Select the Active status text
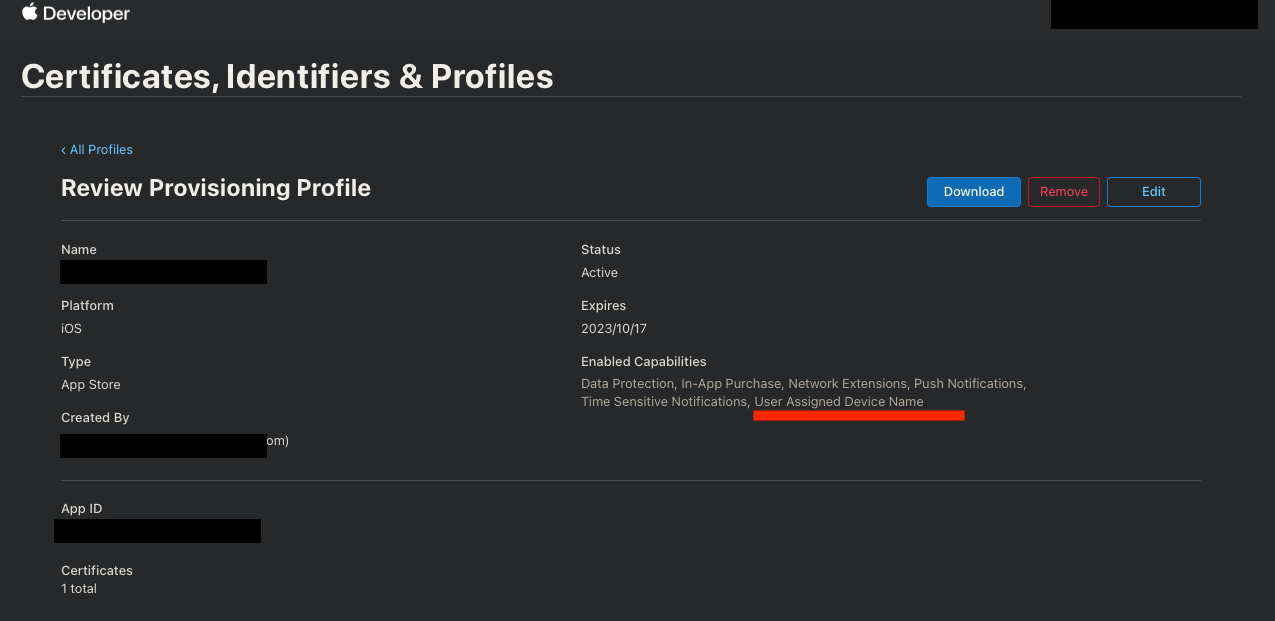 (x=599, y=273)
